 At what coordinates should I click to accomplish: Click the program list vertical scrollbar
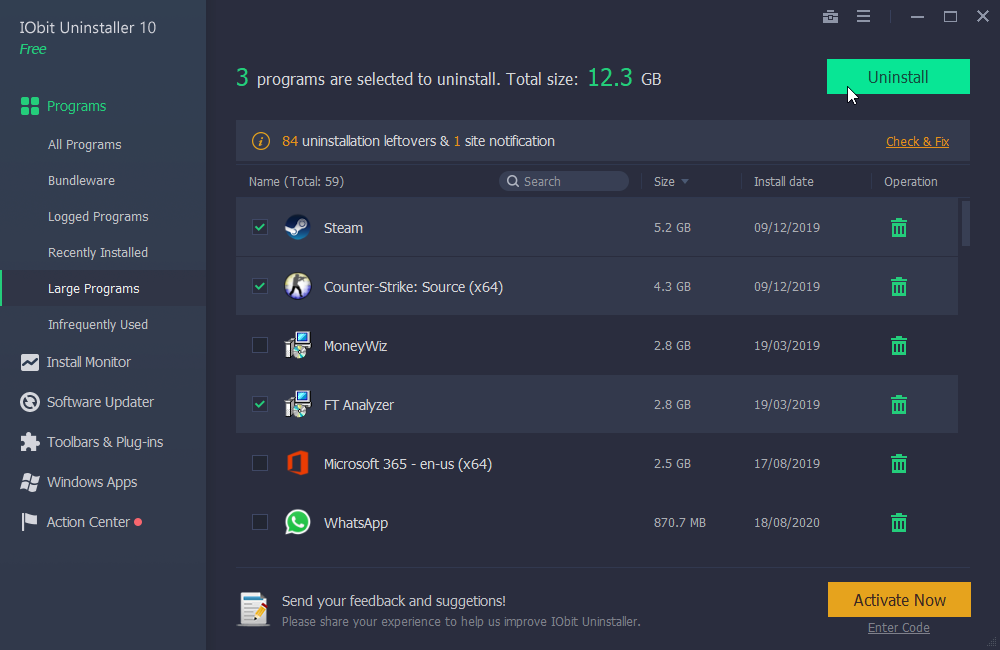click(x=966, y=223)
